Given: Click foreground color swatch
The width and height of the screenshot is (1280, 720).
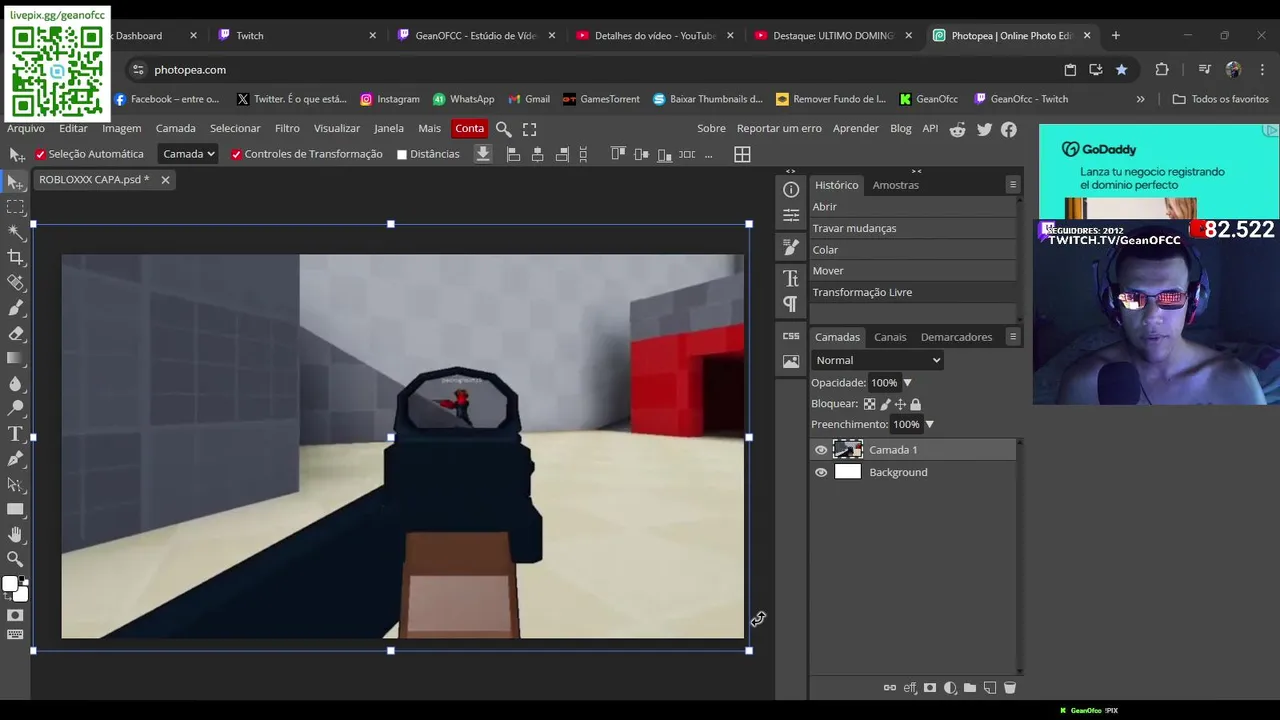Looking at the screenshot, I should (x=10, y=585).
